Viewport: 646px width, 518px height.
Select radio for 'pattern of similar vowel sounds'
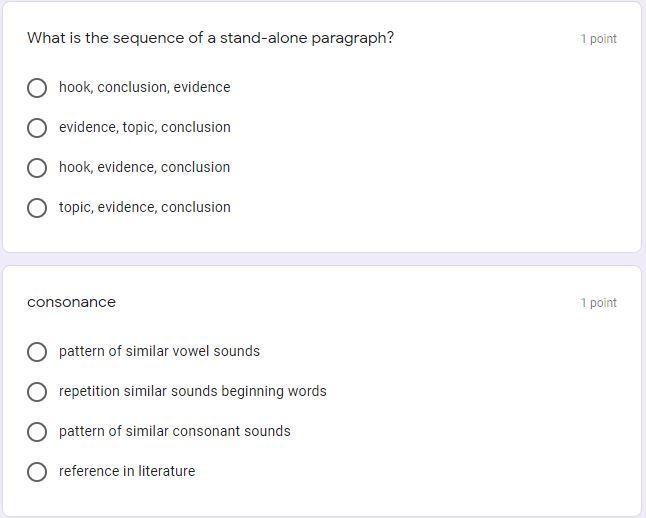[37, 352]
